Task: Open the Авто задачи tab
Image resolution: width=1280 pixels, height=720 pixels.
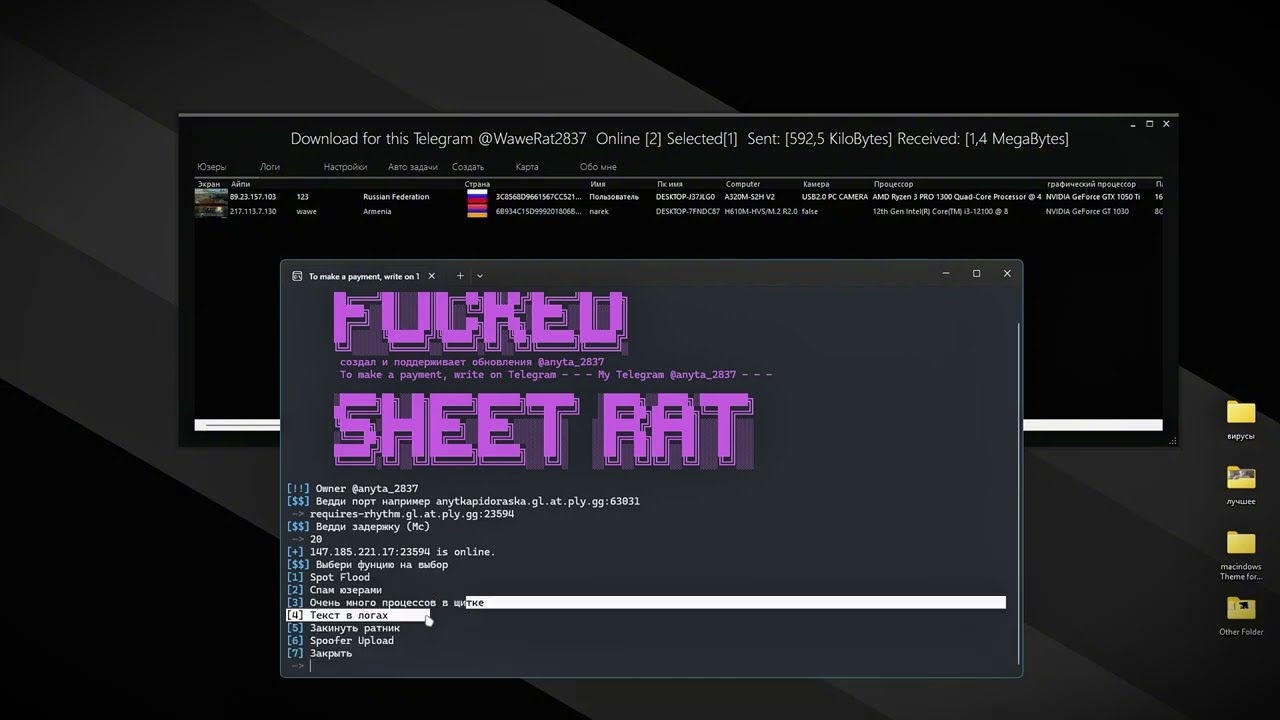Action: (413, 167)
